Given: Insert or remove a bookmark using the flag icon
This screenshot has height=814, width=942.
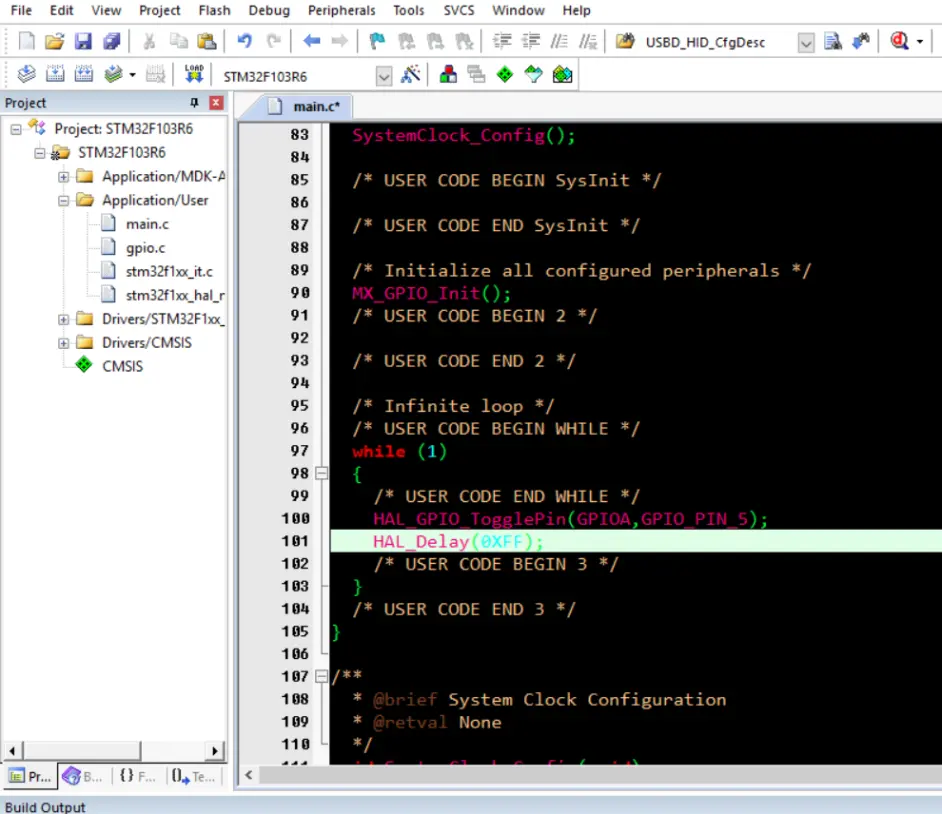Looking at the screenshot, I should pyautogui.click(x=377, y=41).
